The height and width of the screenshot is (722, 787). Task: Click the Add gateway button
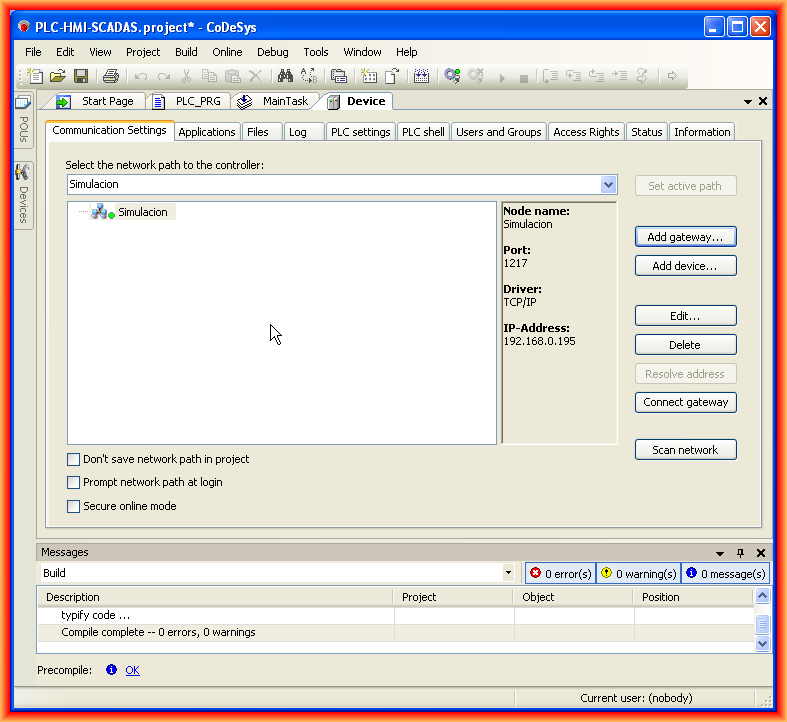tap(685, 237)
